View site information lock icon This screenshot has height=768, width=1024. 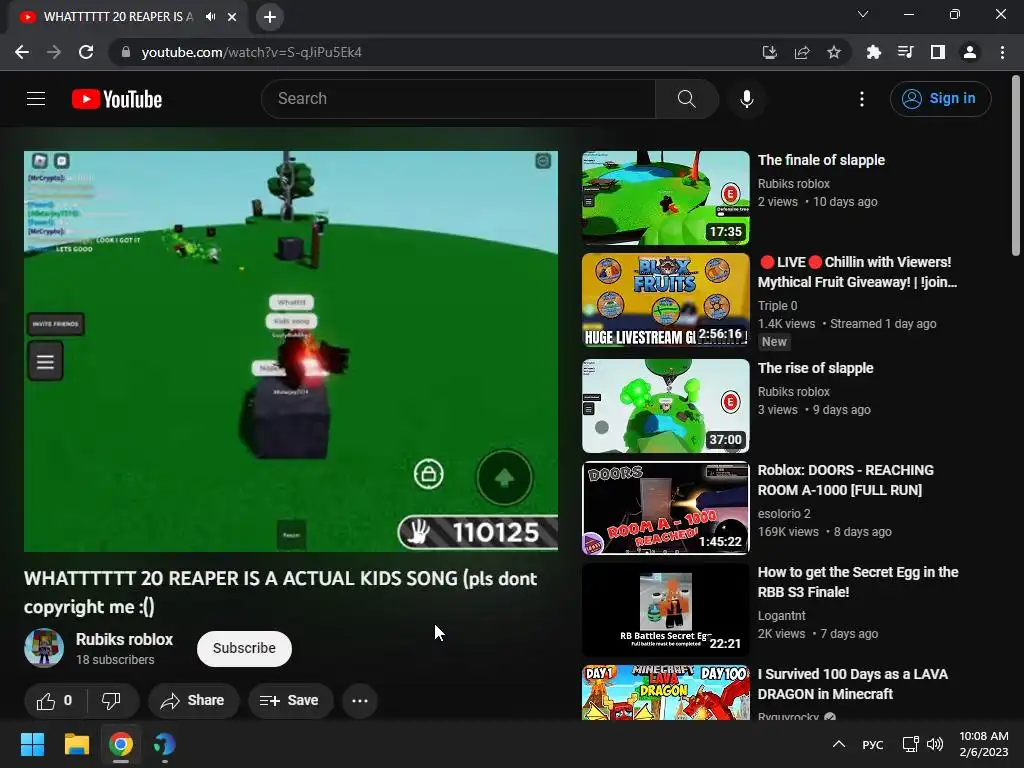pyautogui.click(x=126, y=52)
